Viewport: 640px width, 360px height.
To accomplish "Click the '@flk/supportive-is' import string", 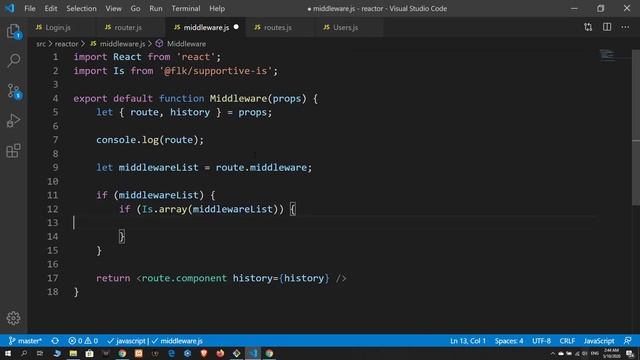I will click(216, 71).
